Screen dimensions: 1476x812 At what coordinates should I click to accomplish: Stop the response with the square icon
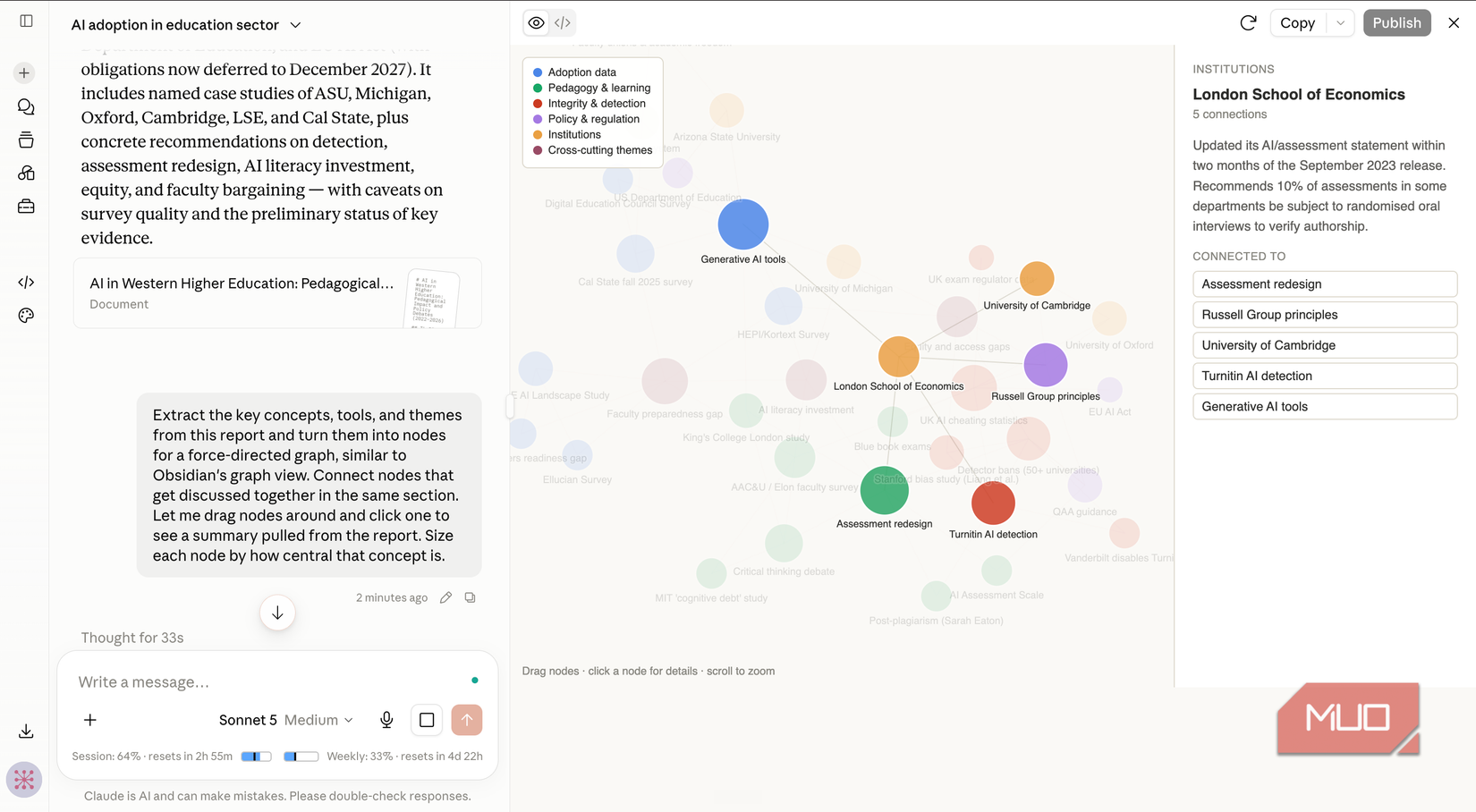pyautogui.click(x=427, y=720)
